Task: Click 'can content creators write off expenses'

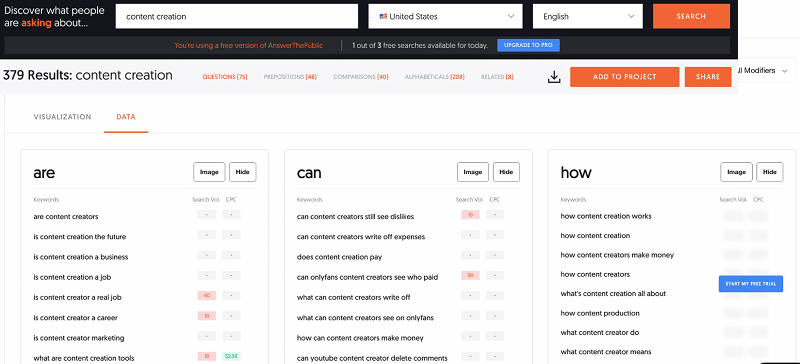Action: click(x=361, y=237)
